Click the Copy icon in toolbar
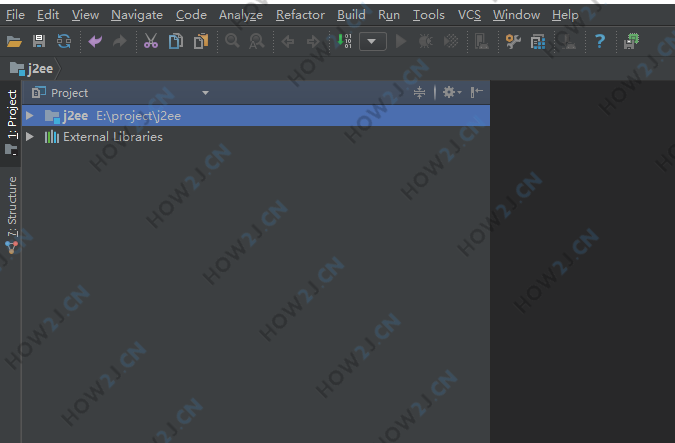Viewport: 675px width, 443px height. pos(176,41)
